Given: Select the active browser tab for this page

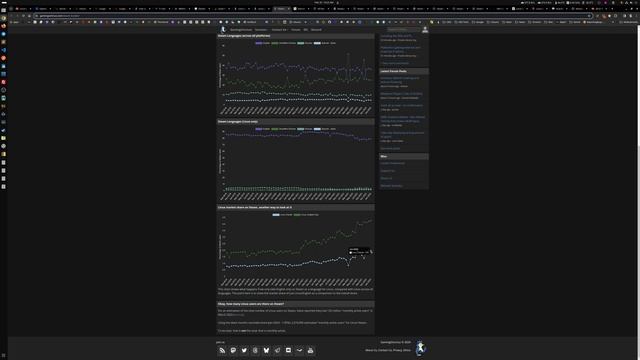Looking at the screenshot, I should click(282, 9).
